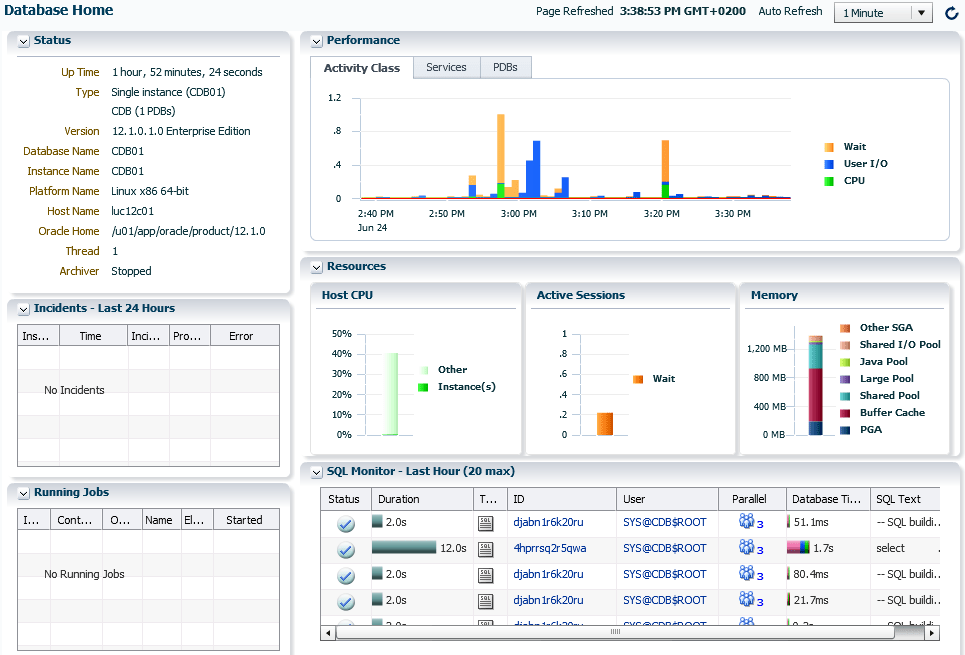Collapse the Incidents - Last 24 Hours panel
Image resolution: width=965 pixels, height=655 pixels.
click(24, 309)
